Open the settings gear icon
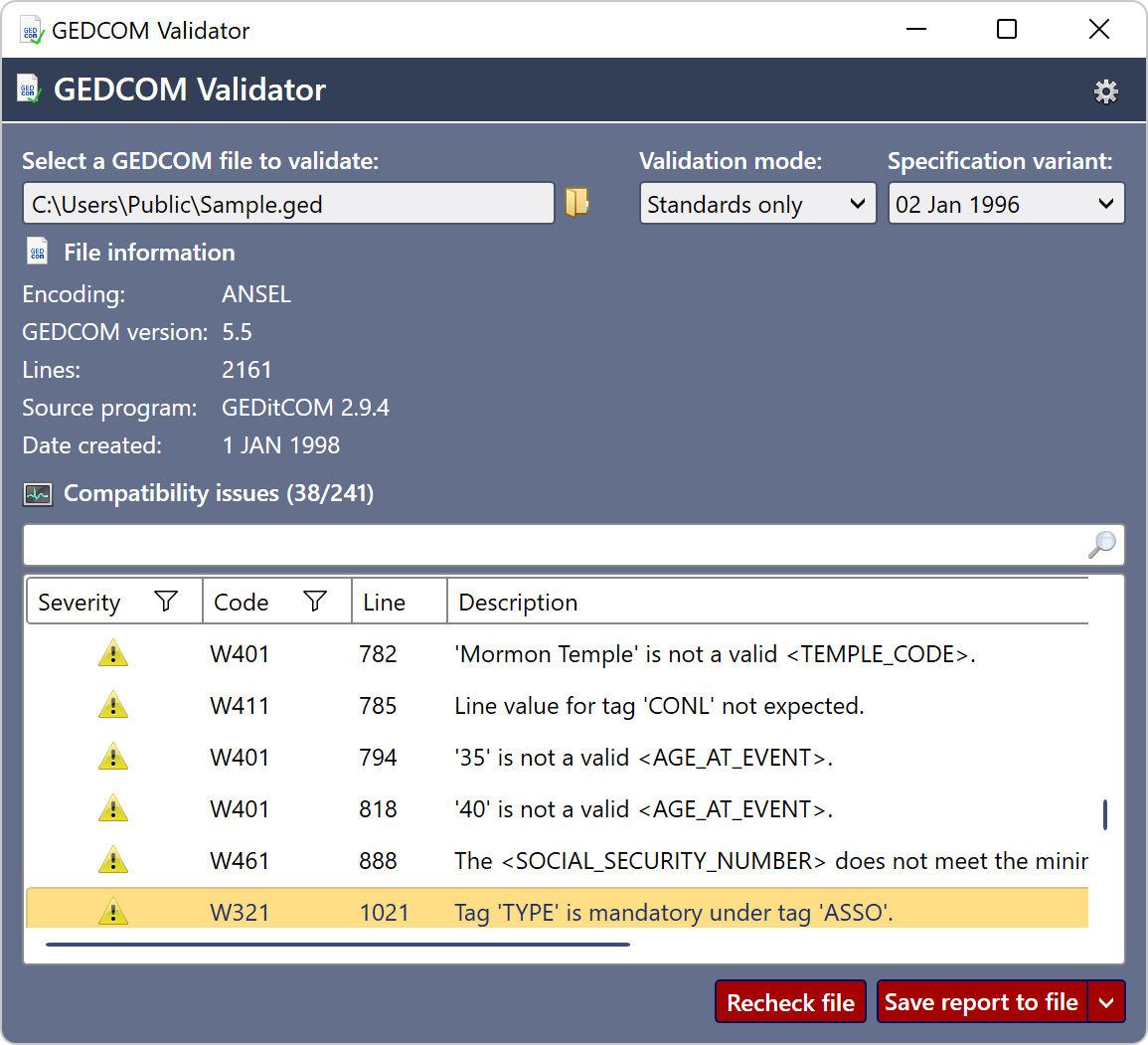The image size is (1148, 1045). (x=1105, y=91)
